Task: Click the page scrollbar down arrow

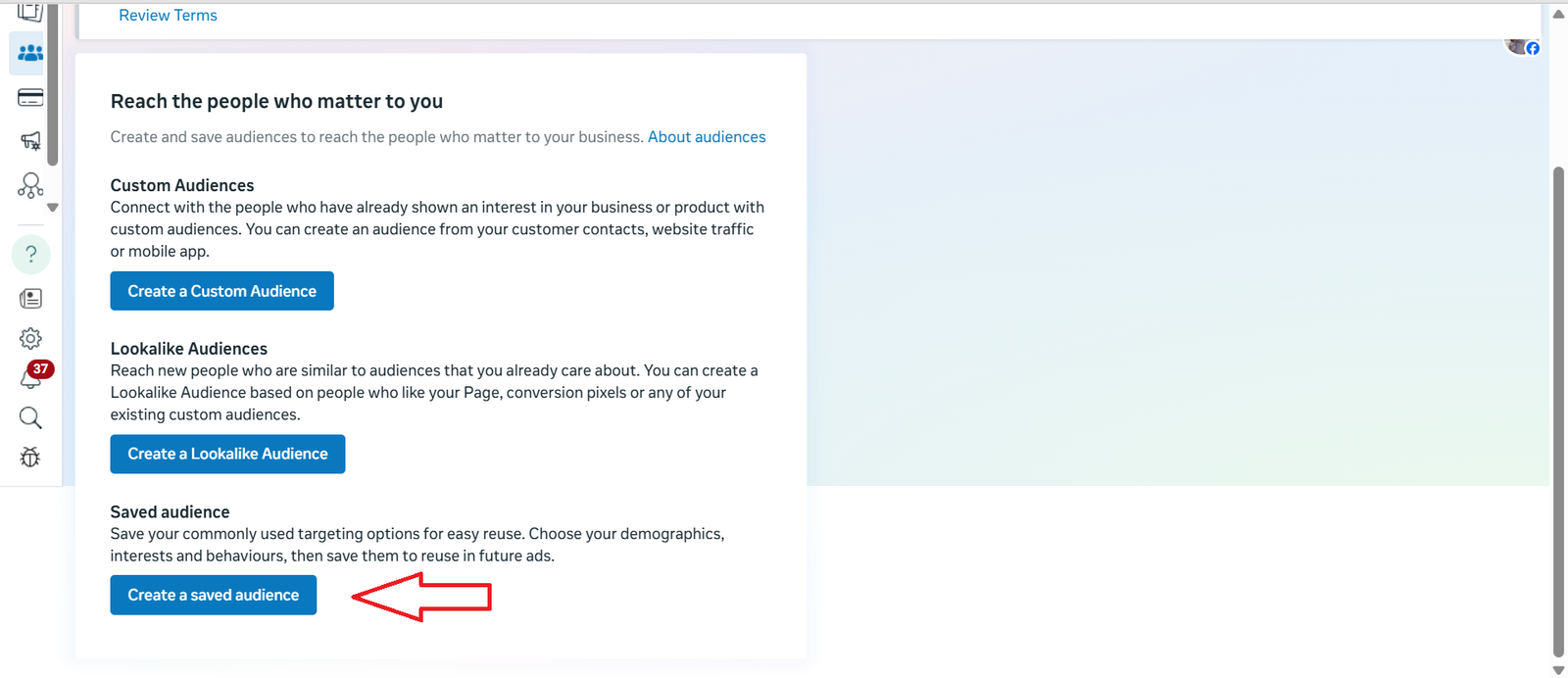Action: 1558,670
